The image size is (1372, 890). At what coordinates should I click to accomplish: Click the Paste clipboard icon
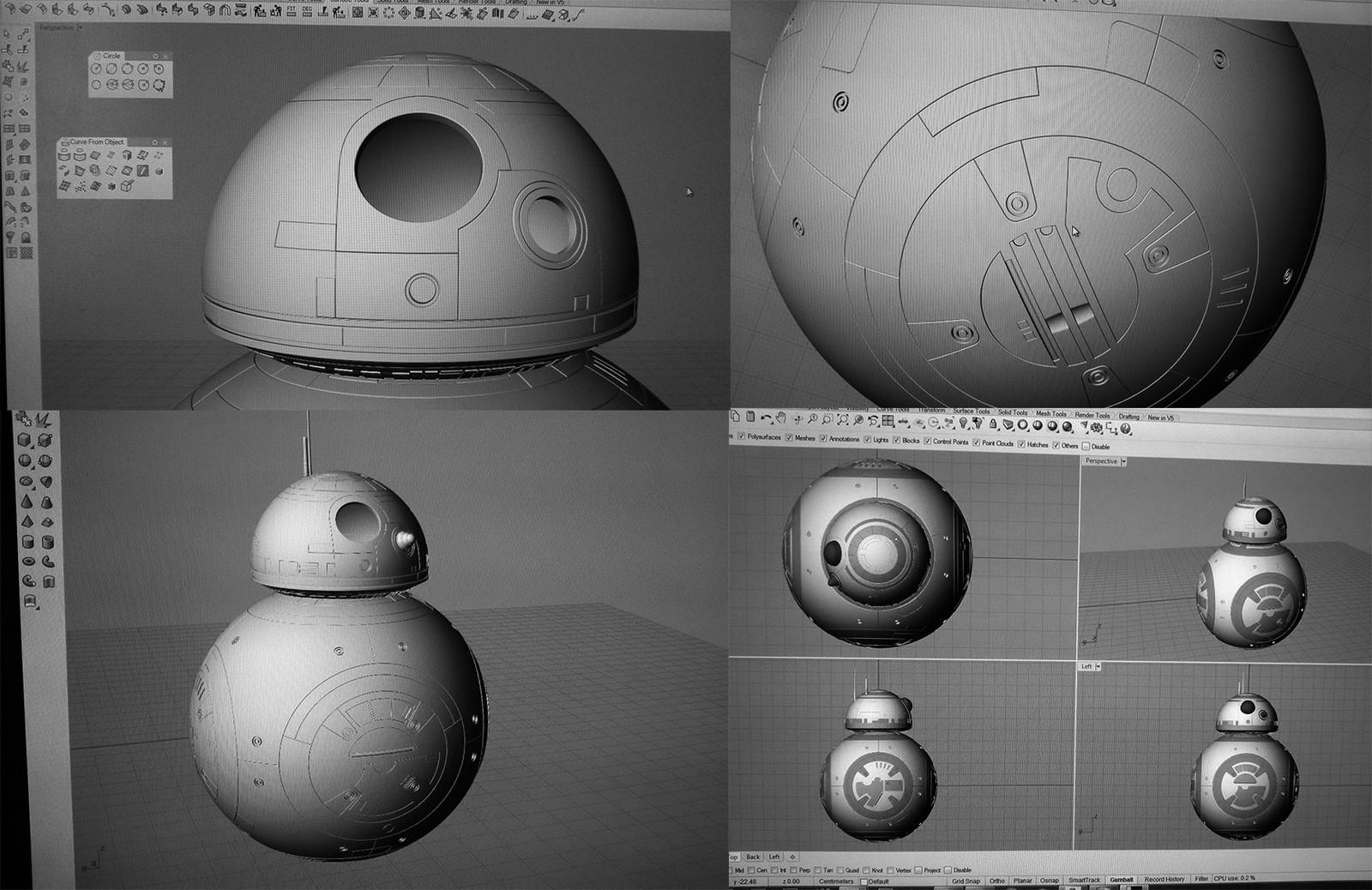750,417
